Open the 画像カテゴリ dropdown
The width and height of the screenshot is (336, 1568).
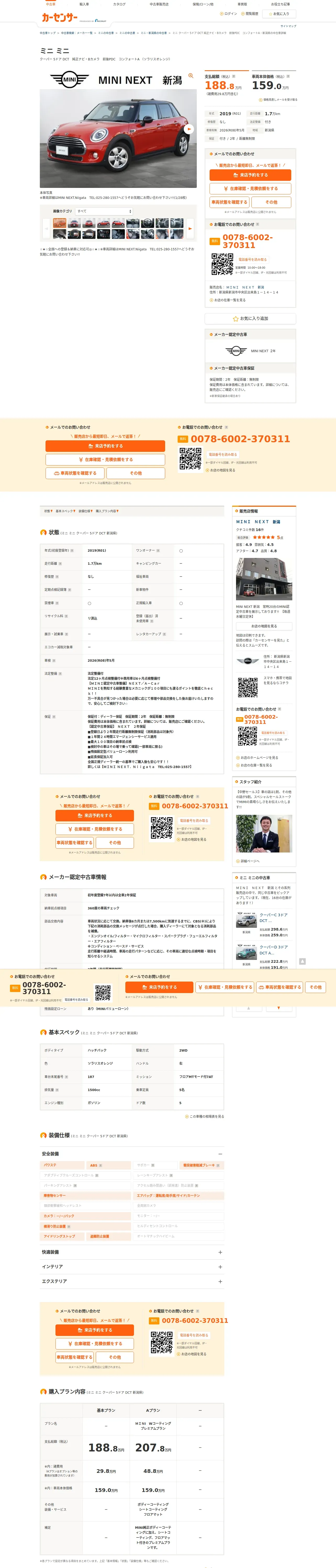pos(104,211)
